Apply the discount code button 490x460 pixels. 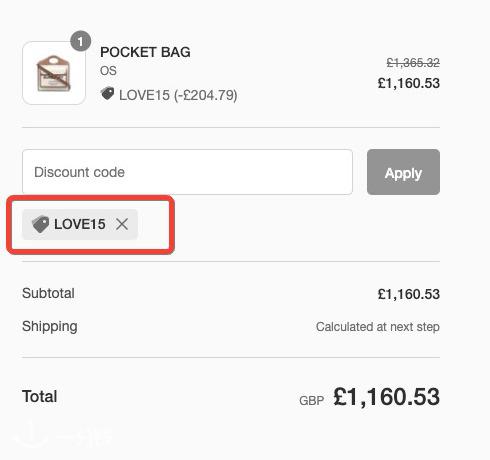click(403, 172)
